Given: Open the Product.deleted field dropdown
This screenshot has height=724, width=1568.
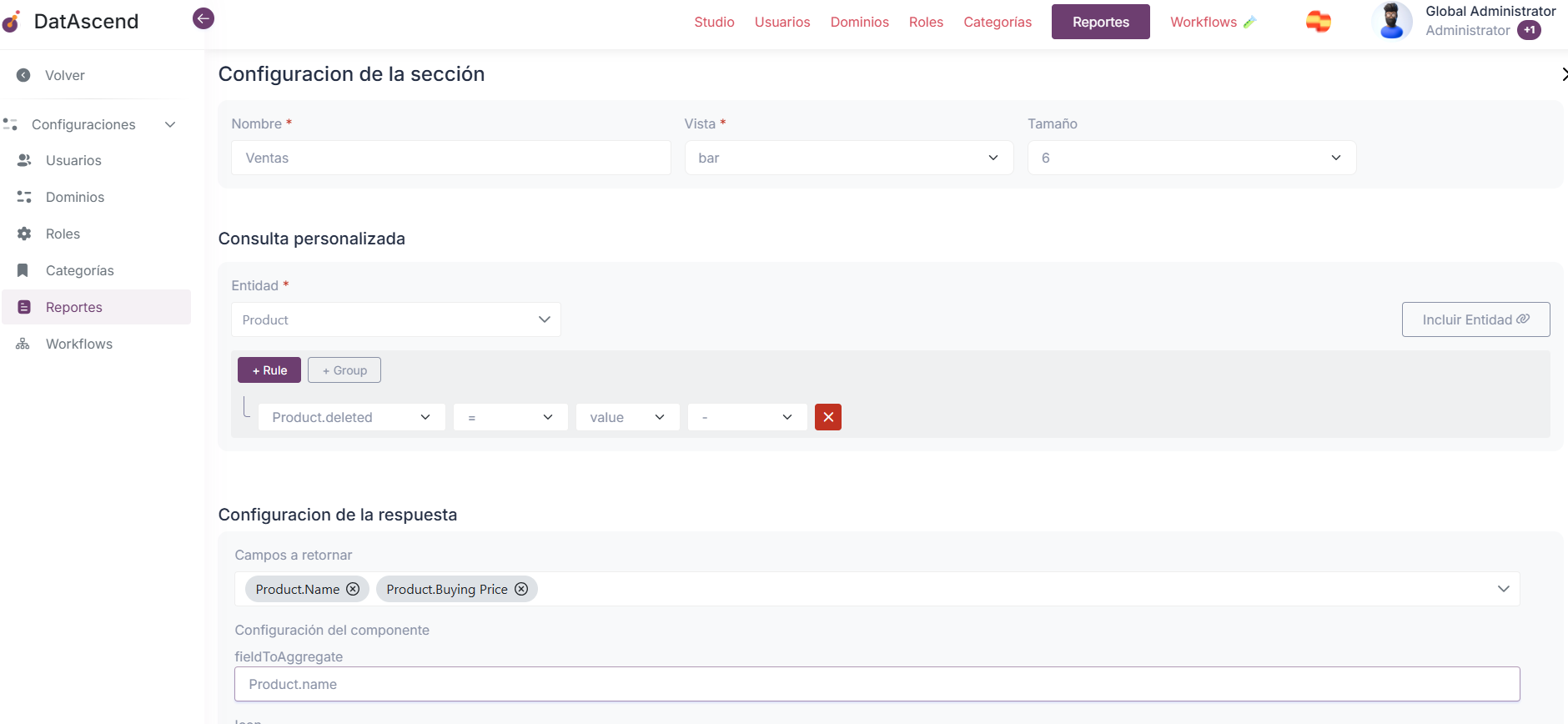Looking at the screenshot, I should pyautogui.click(x=351, y=417).
